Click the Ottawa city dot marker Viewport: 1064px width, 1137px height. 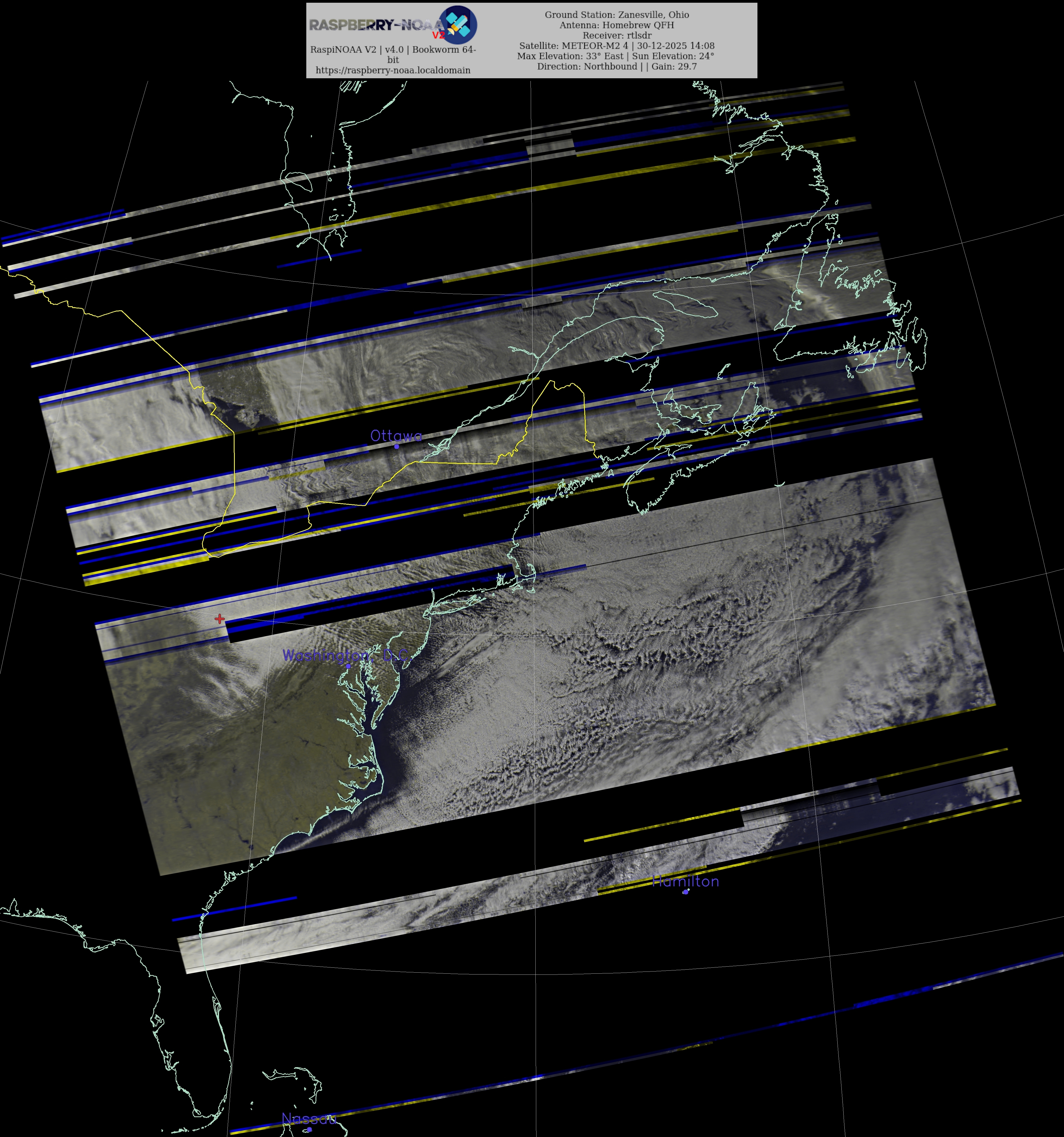tap(397, 447)
